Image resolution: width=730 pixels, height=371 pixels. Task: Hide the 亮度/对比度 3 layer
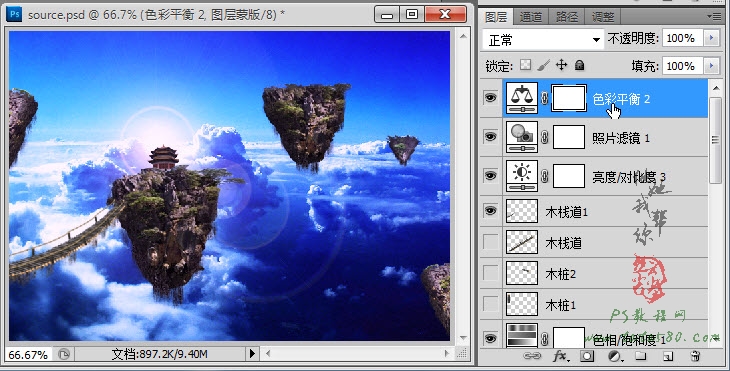(x=490, y=175)
